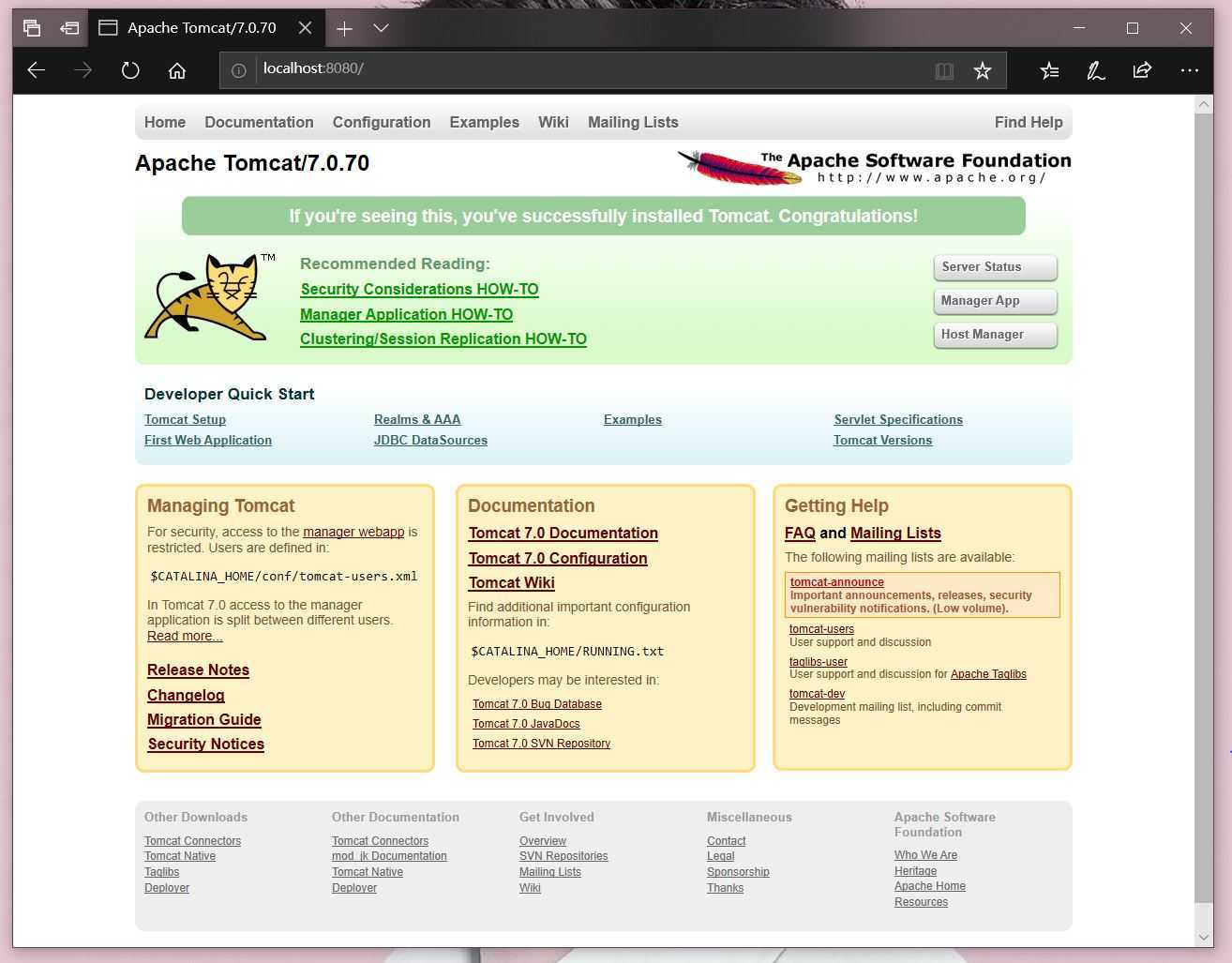Open the Configuration navigation item

coord(382,123)
